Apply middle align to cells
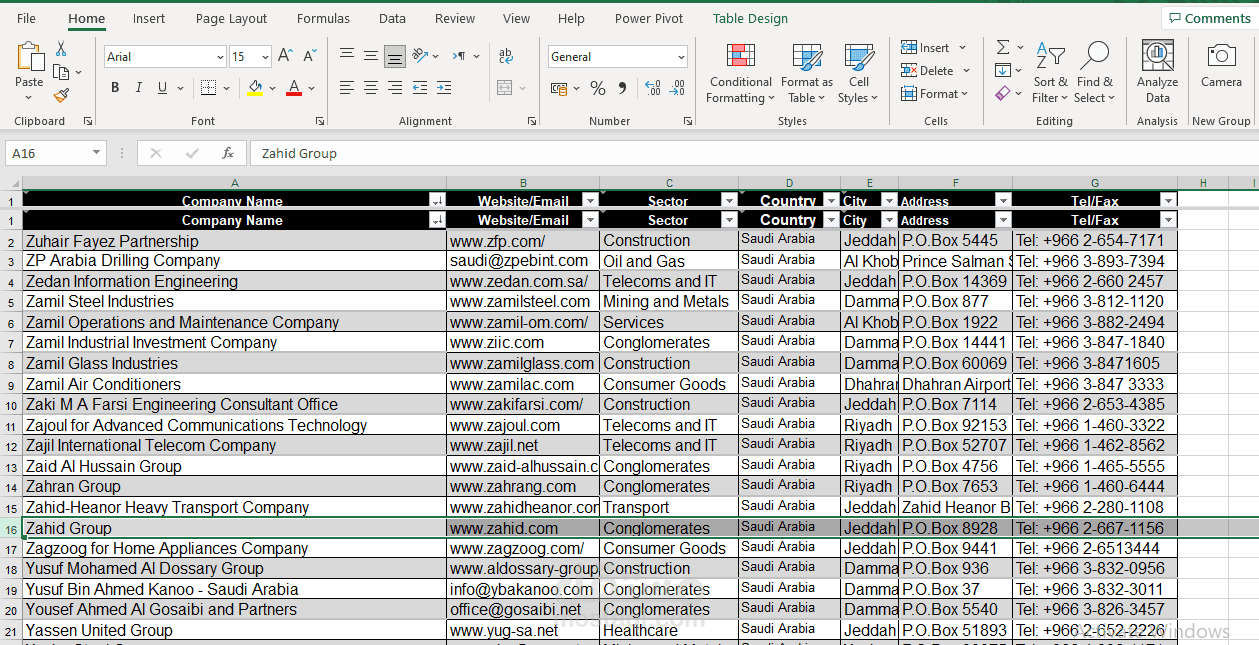This screenshot has height=645, width=1259. pos(371,56)
